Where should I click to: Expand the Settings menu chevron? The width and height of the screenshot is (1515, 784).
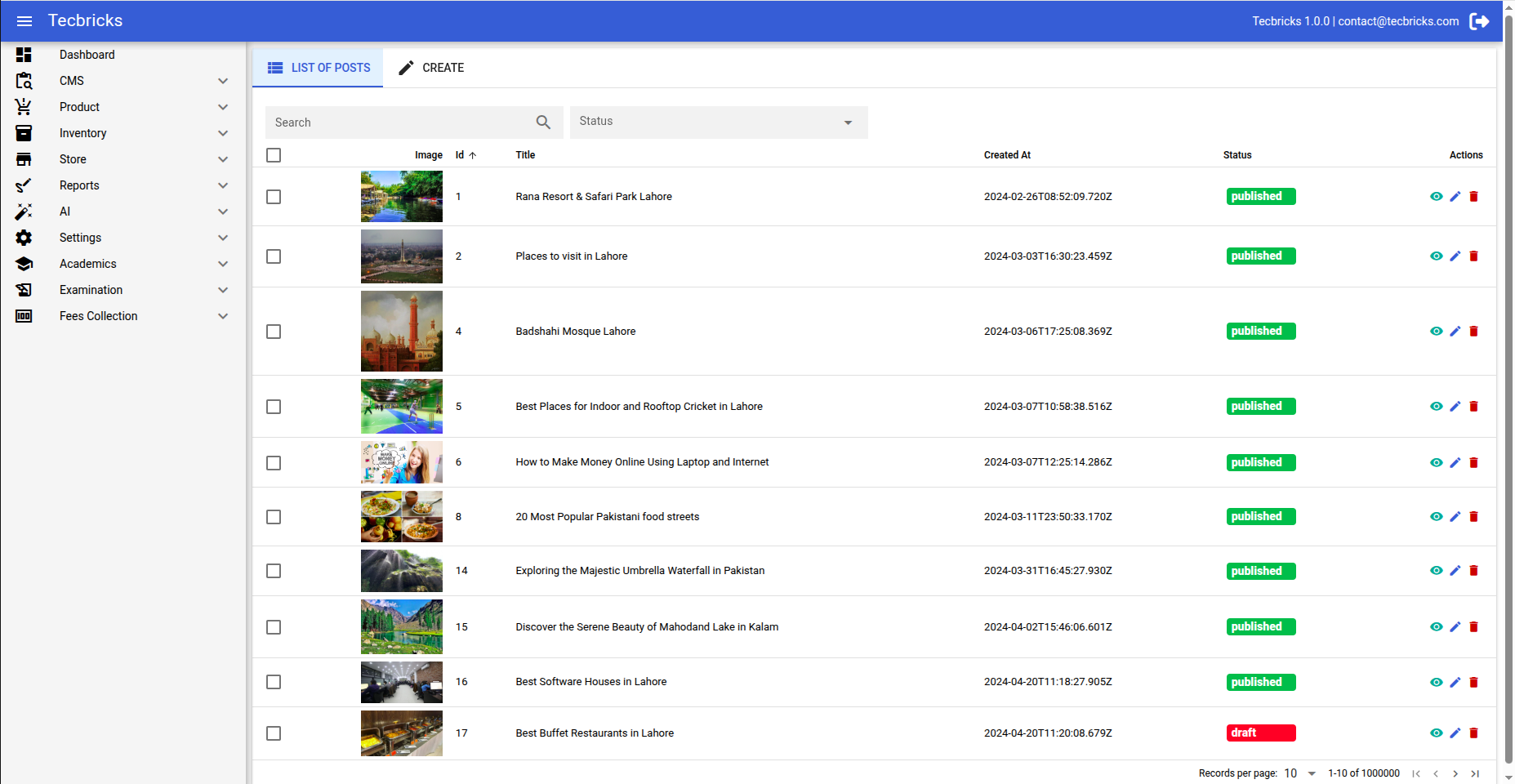click(223, 238)
